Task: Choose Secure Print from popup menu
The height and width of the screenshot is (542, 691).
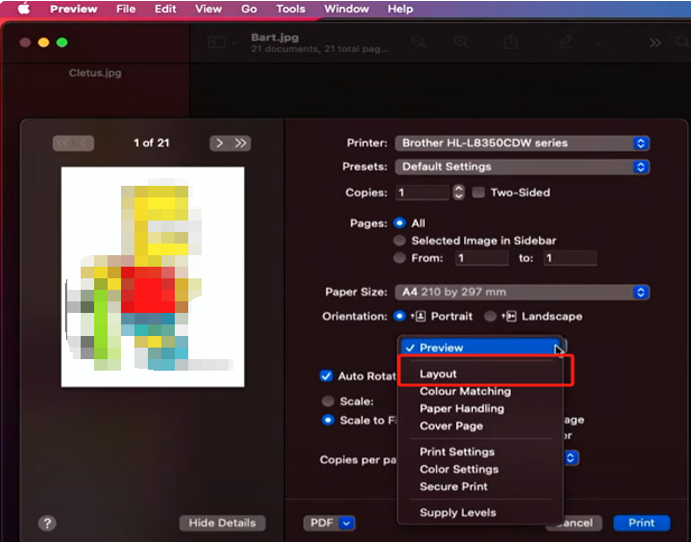Action: click(480, 486)
